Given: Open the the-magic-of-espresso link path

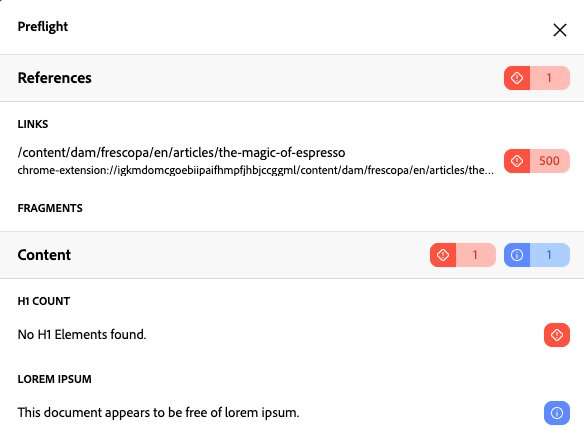Looking at the screenshot, I should pyautogui.click(x=181, y=153).
